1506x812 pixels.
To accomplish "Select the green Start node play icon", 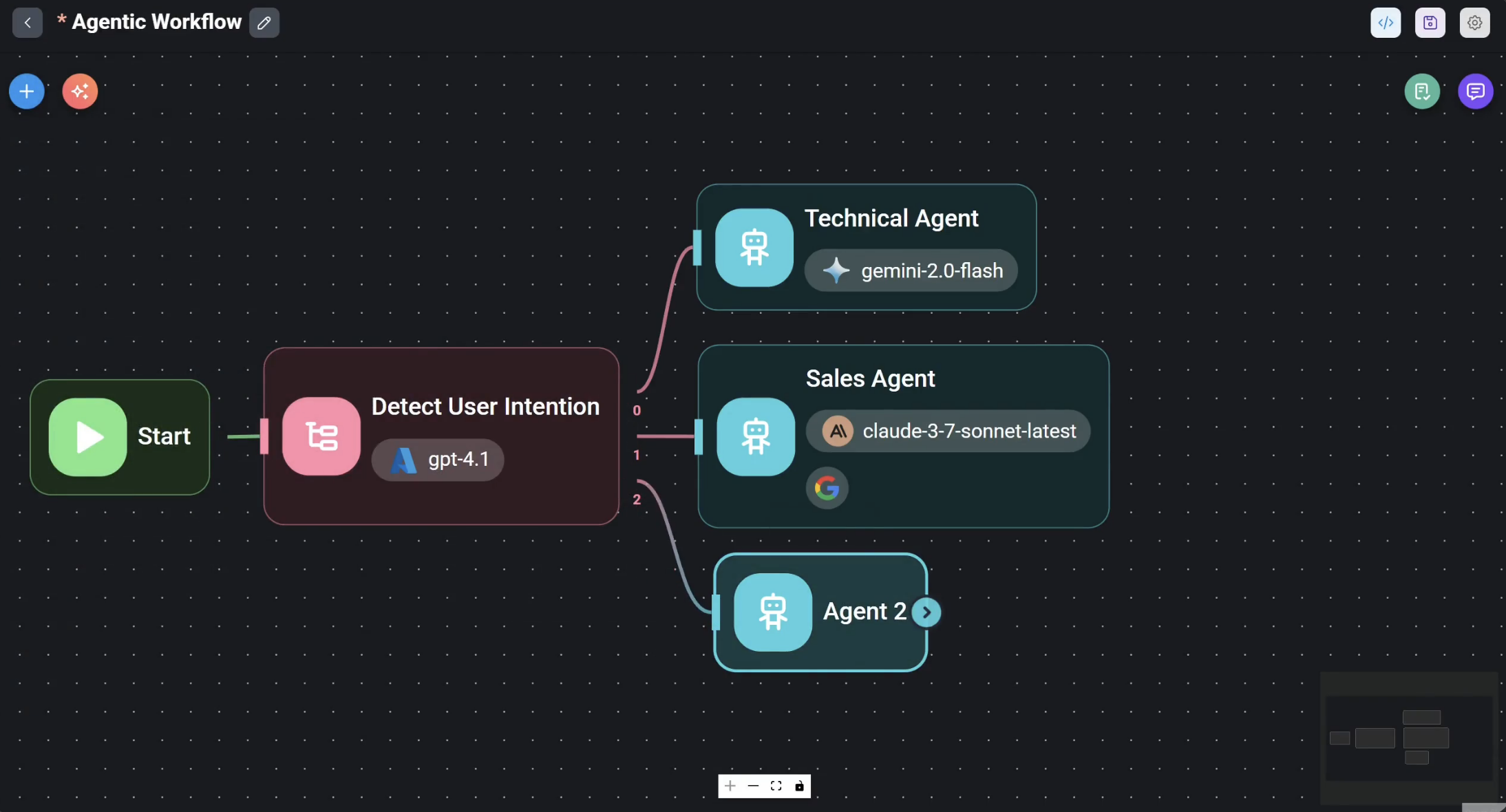I will click(88, 437).
